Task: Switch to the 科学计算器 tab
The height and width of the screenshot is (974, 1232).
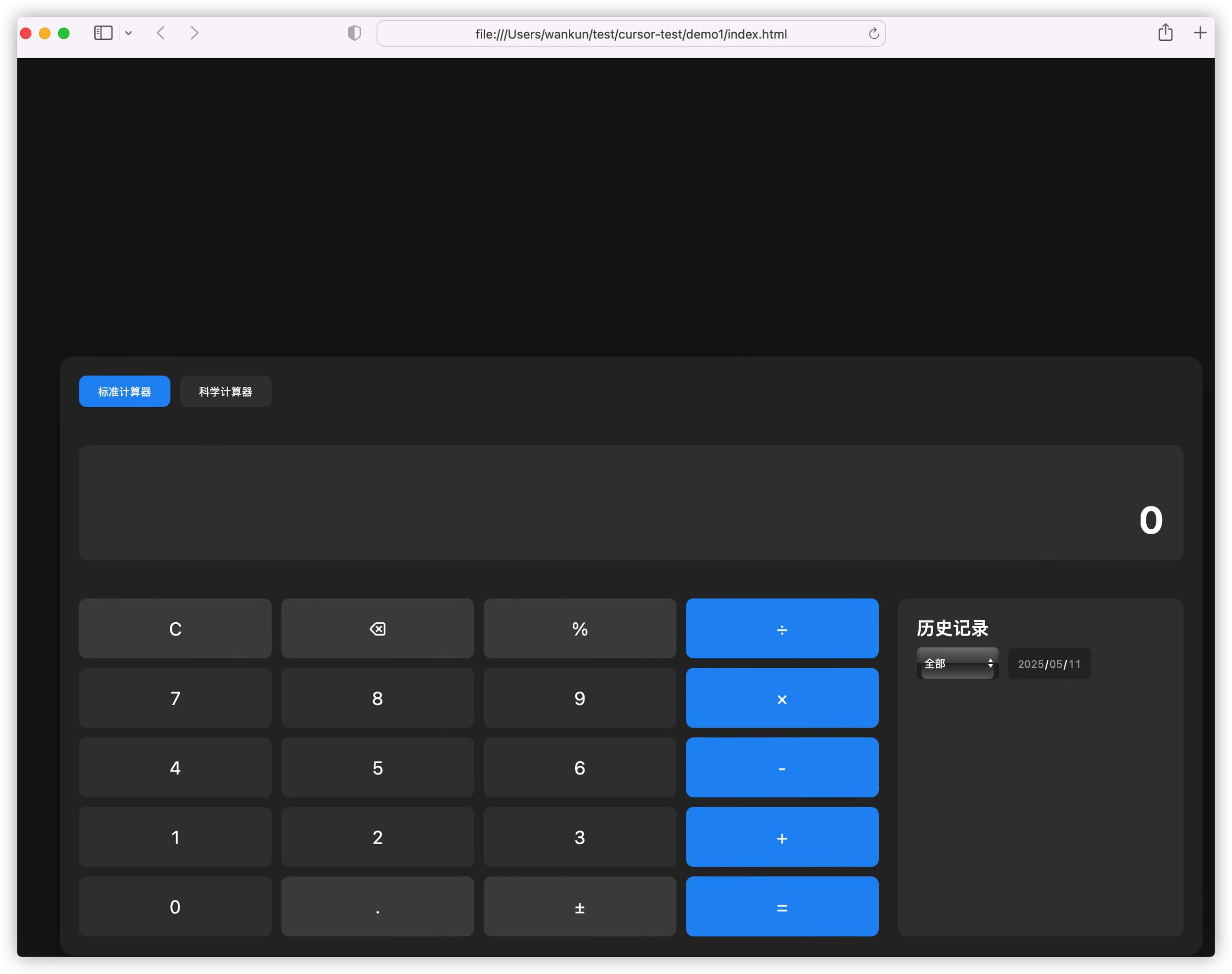Action: click(x=225, y=391)
